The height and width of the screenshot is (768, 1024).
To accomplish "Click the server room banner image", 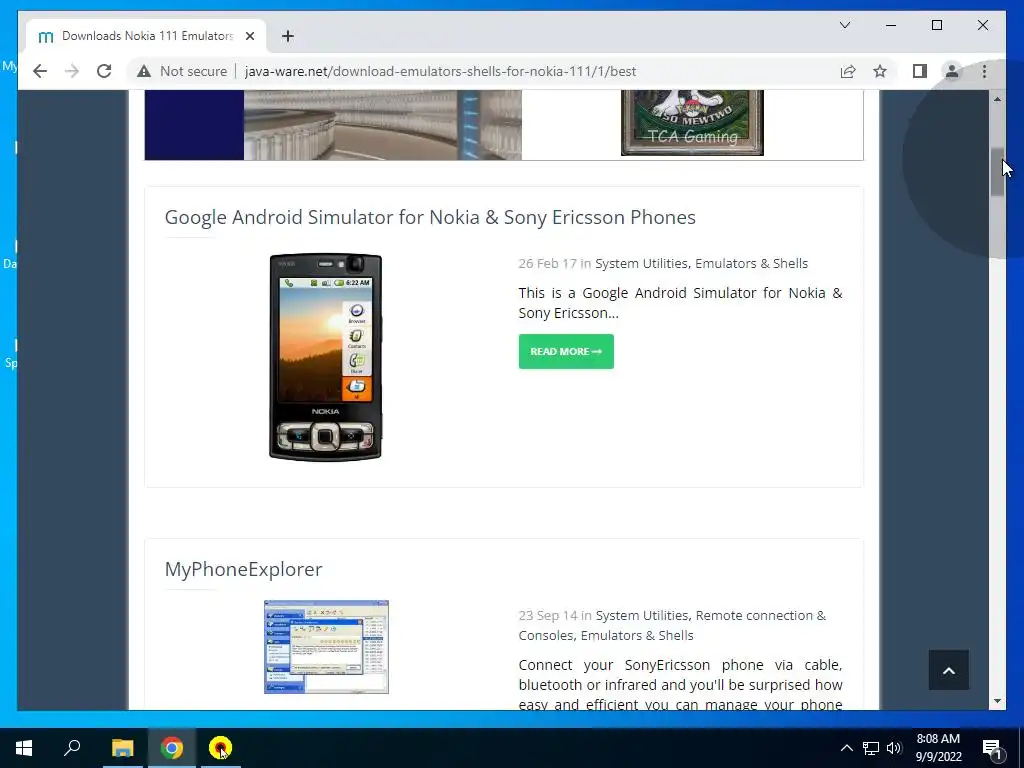I will [x=383, y=125].
